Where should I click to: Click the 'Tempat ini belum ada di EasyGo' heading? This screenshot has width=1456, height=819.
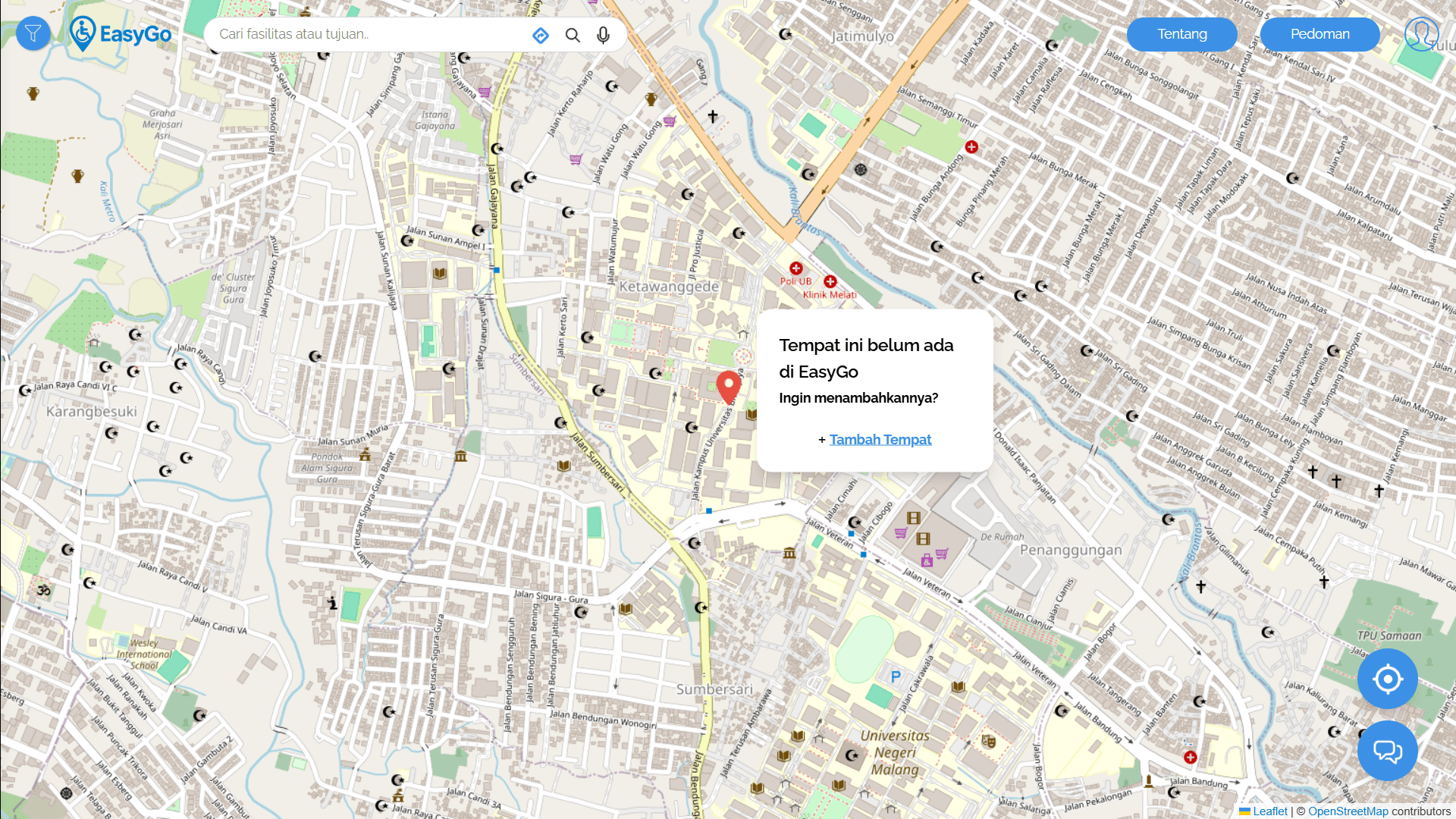(866, 358)
